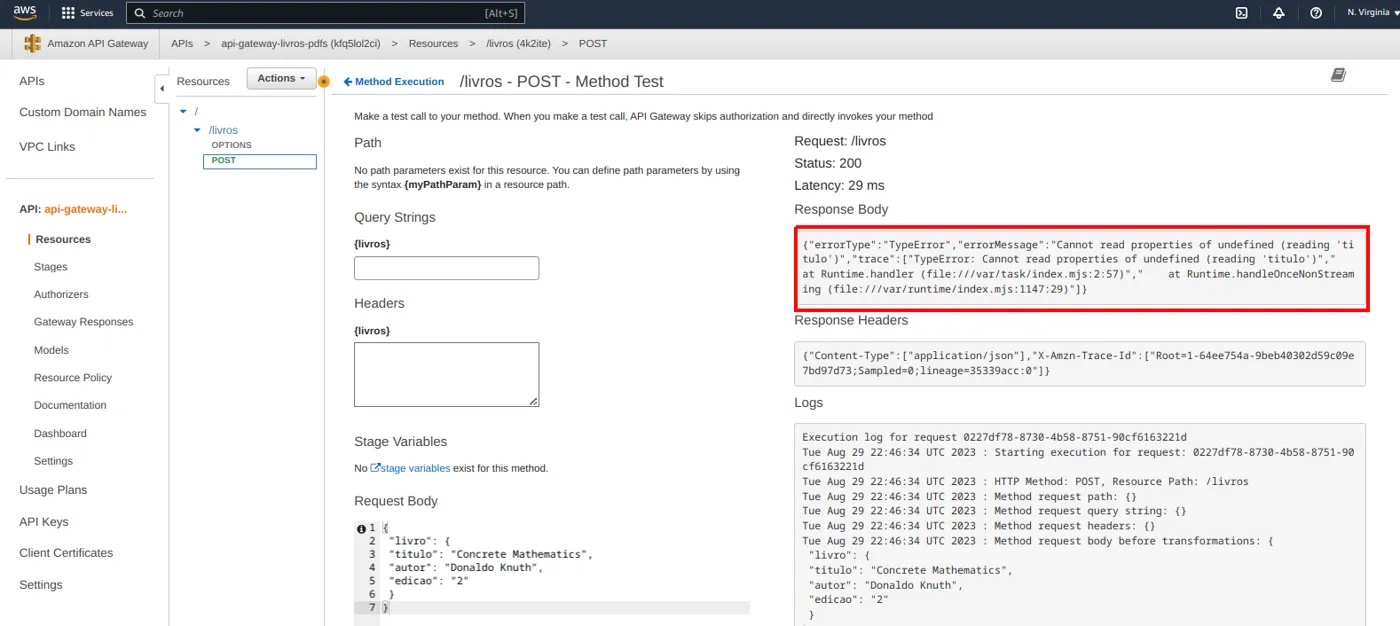Go to APIs in the sidebar
This screenshot has height=626, width=1400.
tap(32, 81)
